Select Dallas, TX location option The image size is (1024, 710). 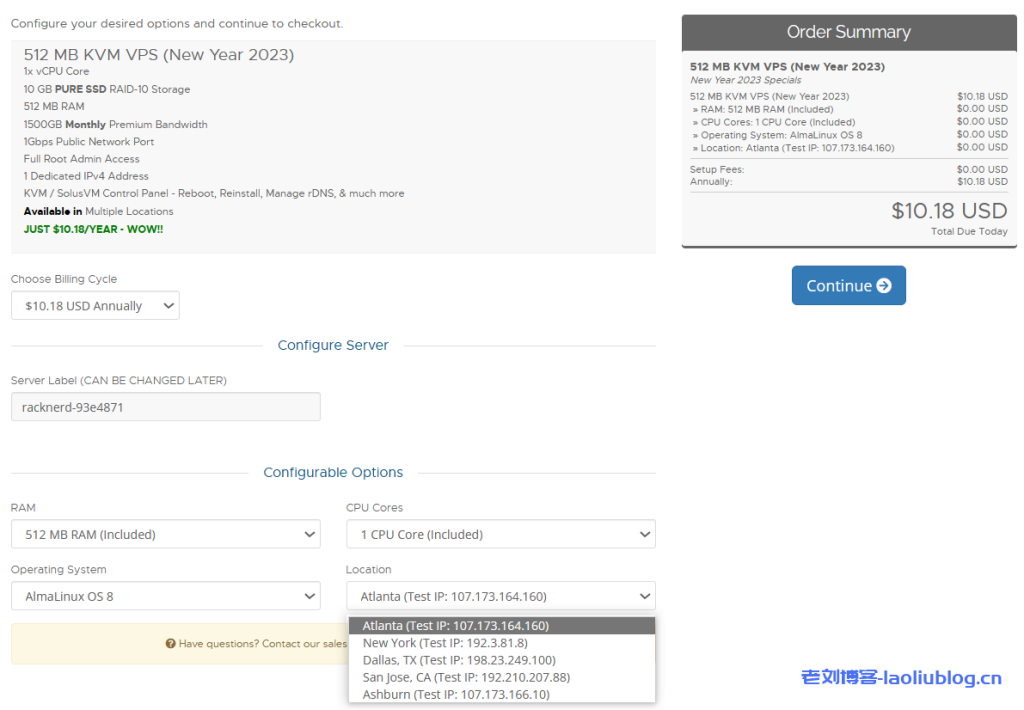coord(458,660)
